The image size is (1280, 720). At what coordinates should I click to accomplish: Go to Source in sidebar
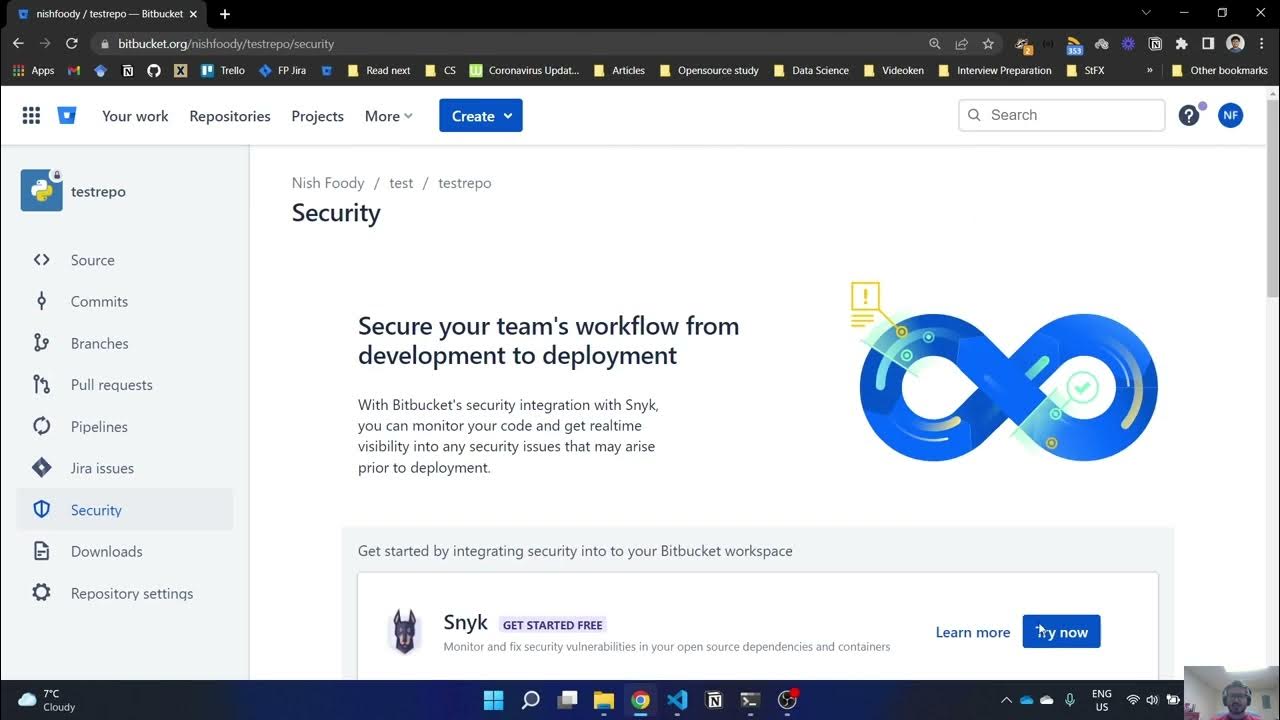[x=125, y=260]
